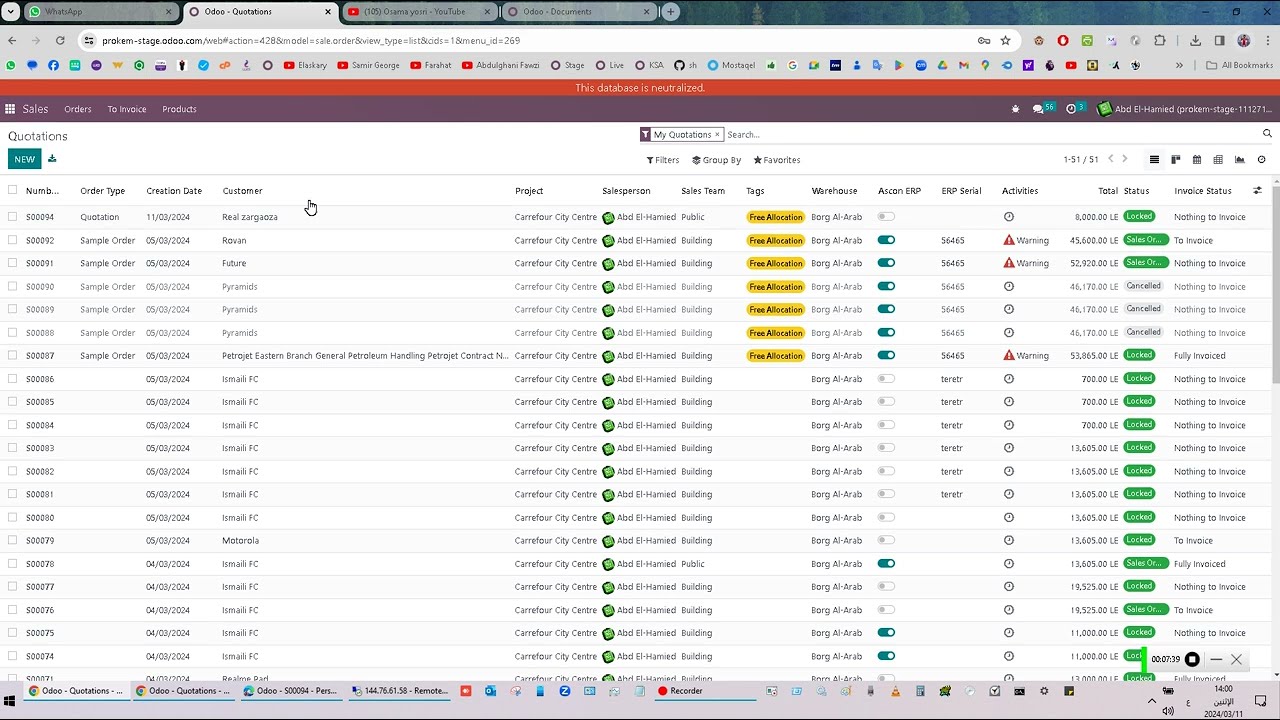
Task: Open the Filters dropdown
Action: (663, 160)
